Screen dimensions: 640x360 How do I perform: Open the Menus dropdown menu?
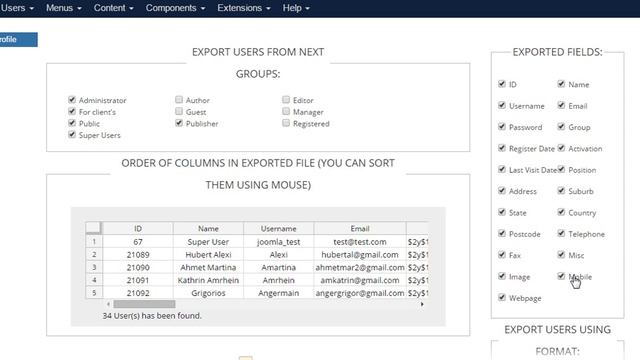coord(63,8)
